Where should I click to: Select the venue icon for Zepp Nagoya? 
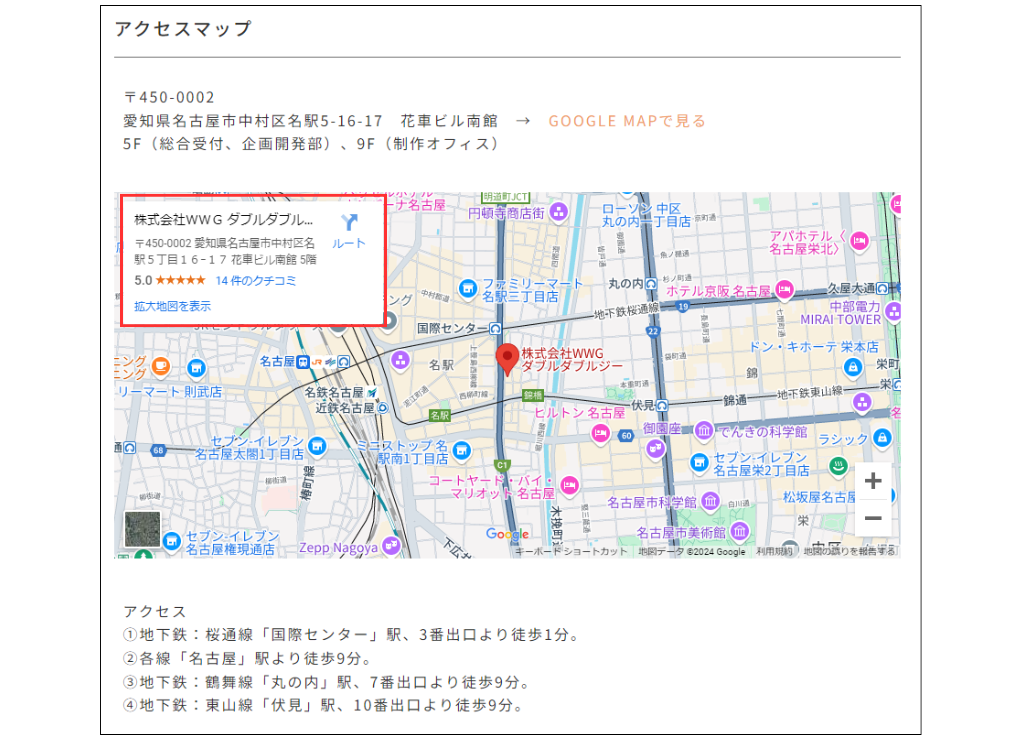pos(390,546)
